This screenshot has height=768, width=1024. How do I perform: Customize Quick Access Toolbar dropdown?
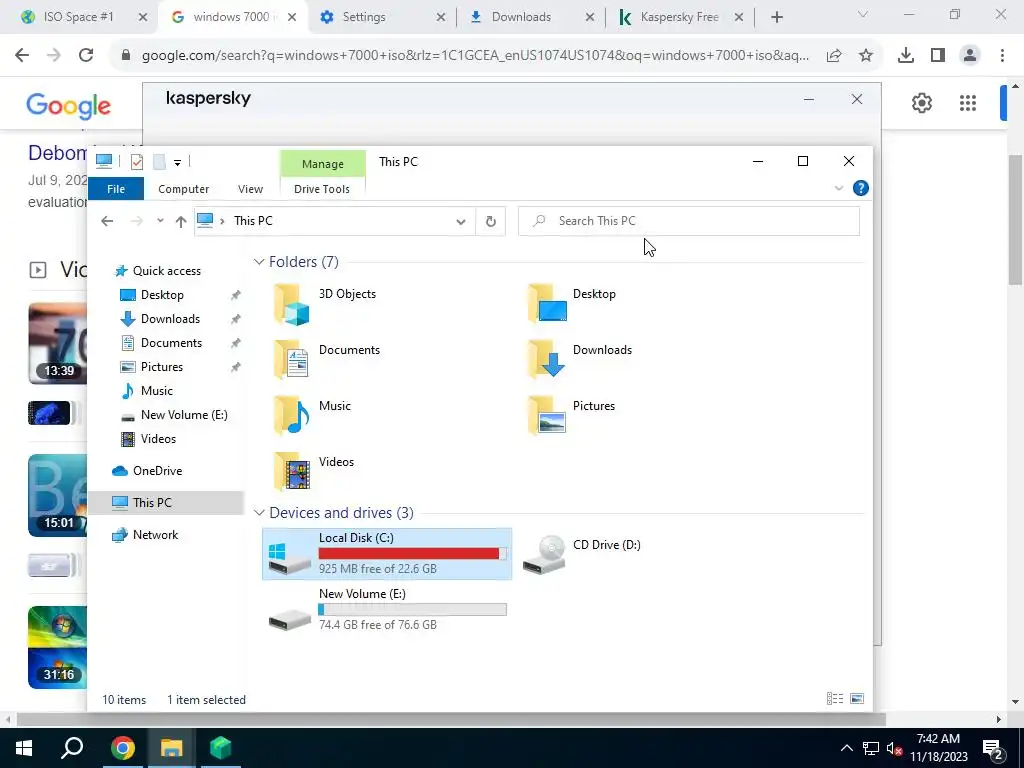(x=177, y=163)
